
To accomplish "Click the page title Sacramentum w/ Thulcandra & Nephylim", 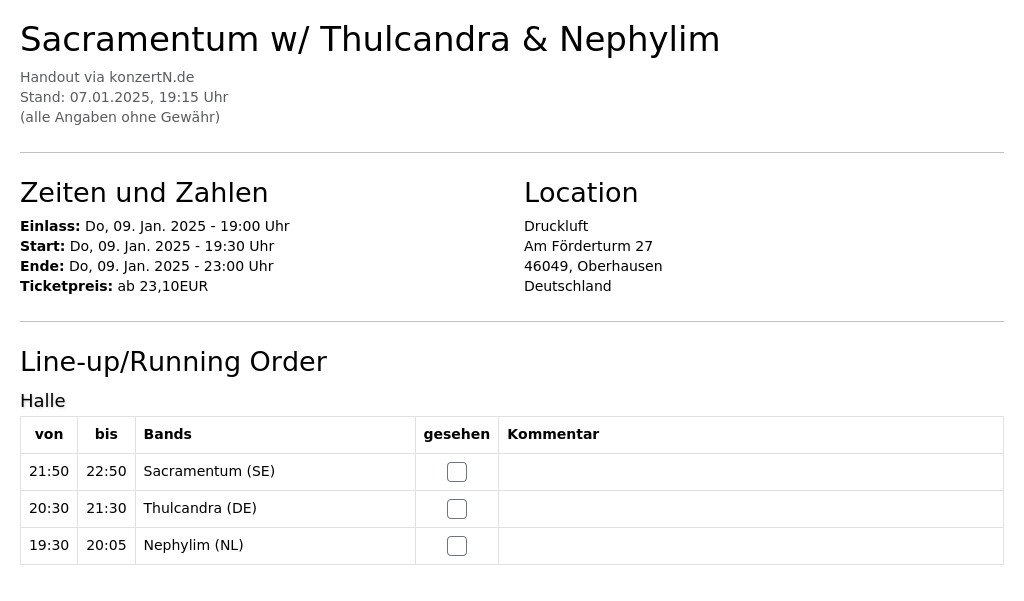I will pyautogui.click(x=370, y=39).
